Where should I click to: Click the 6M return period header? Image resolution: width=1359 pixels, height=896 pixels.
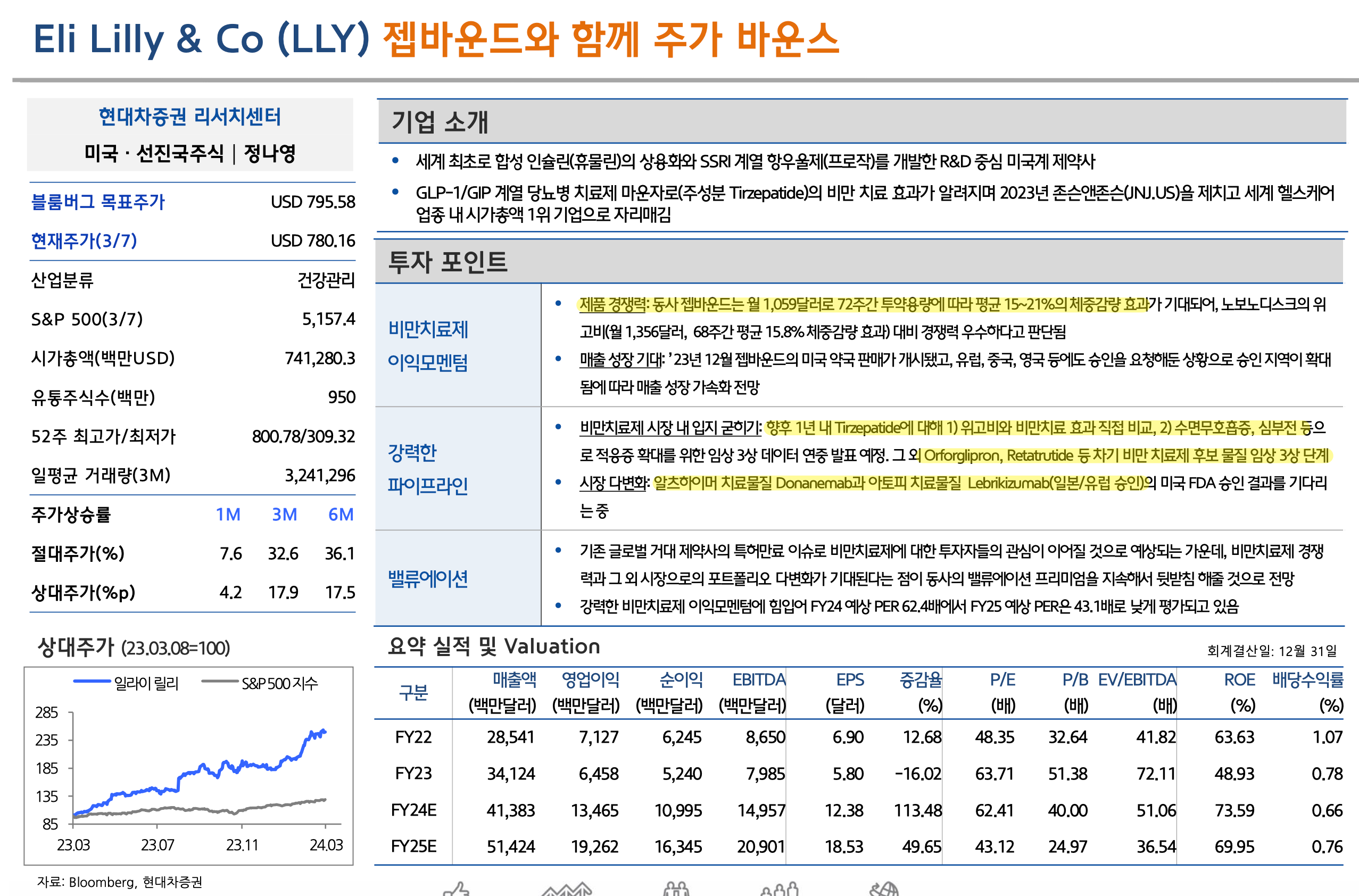[x=341, y=515]
